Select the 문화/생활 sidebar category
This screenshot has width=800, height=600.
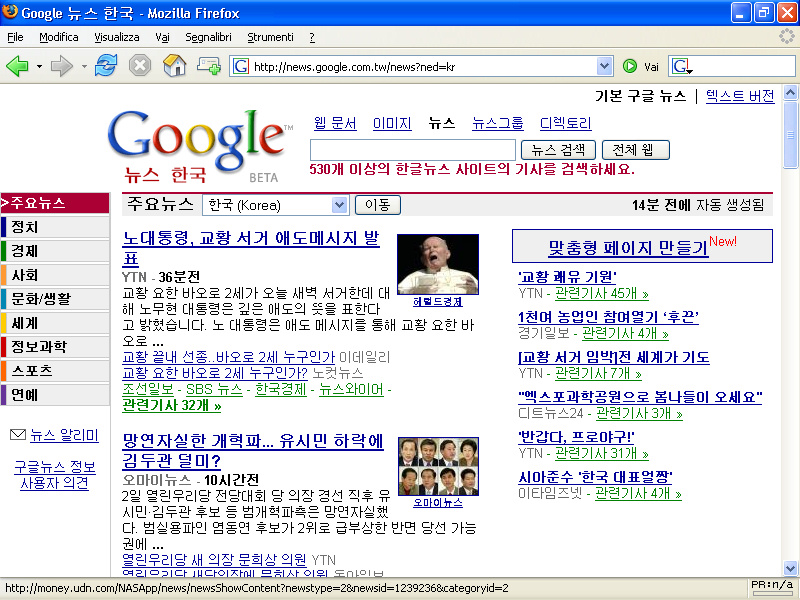tap(55, 299)
